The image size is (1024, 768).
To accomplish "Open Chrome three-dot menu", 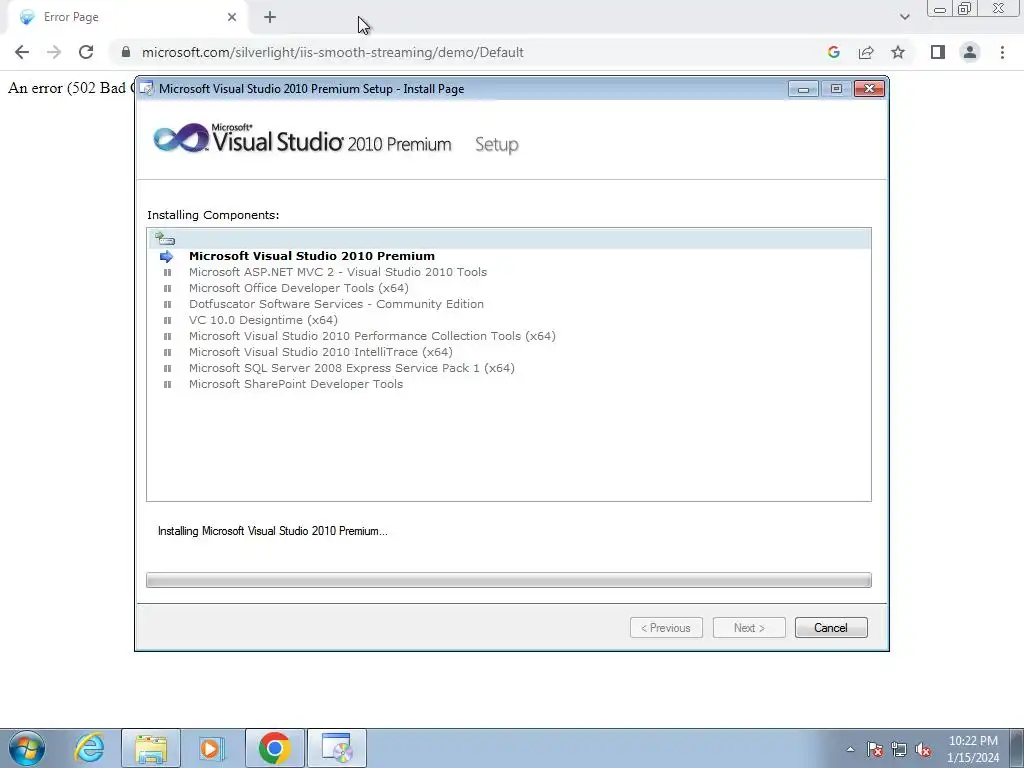I will (x=1002, y=52).
